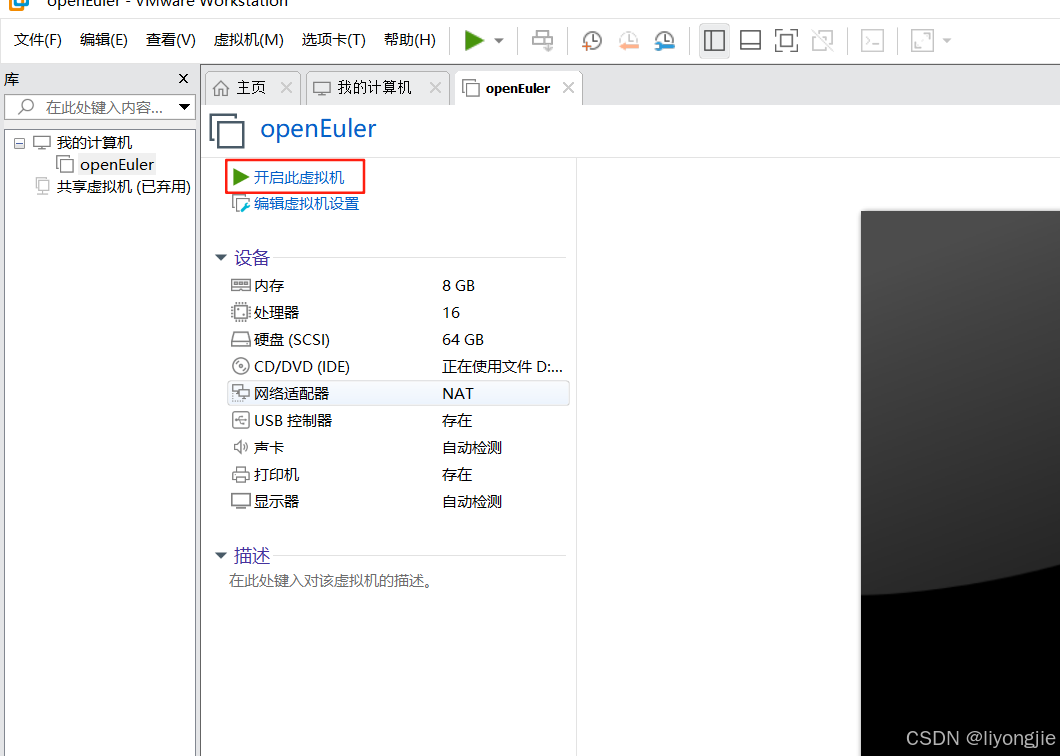1060x756 pixels.
Task: Select the 显示器 device row
Action: (x=398, y=502)
